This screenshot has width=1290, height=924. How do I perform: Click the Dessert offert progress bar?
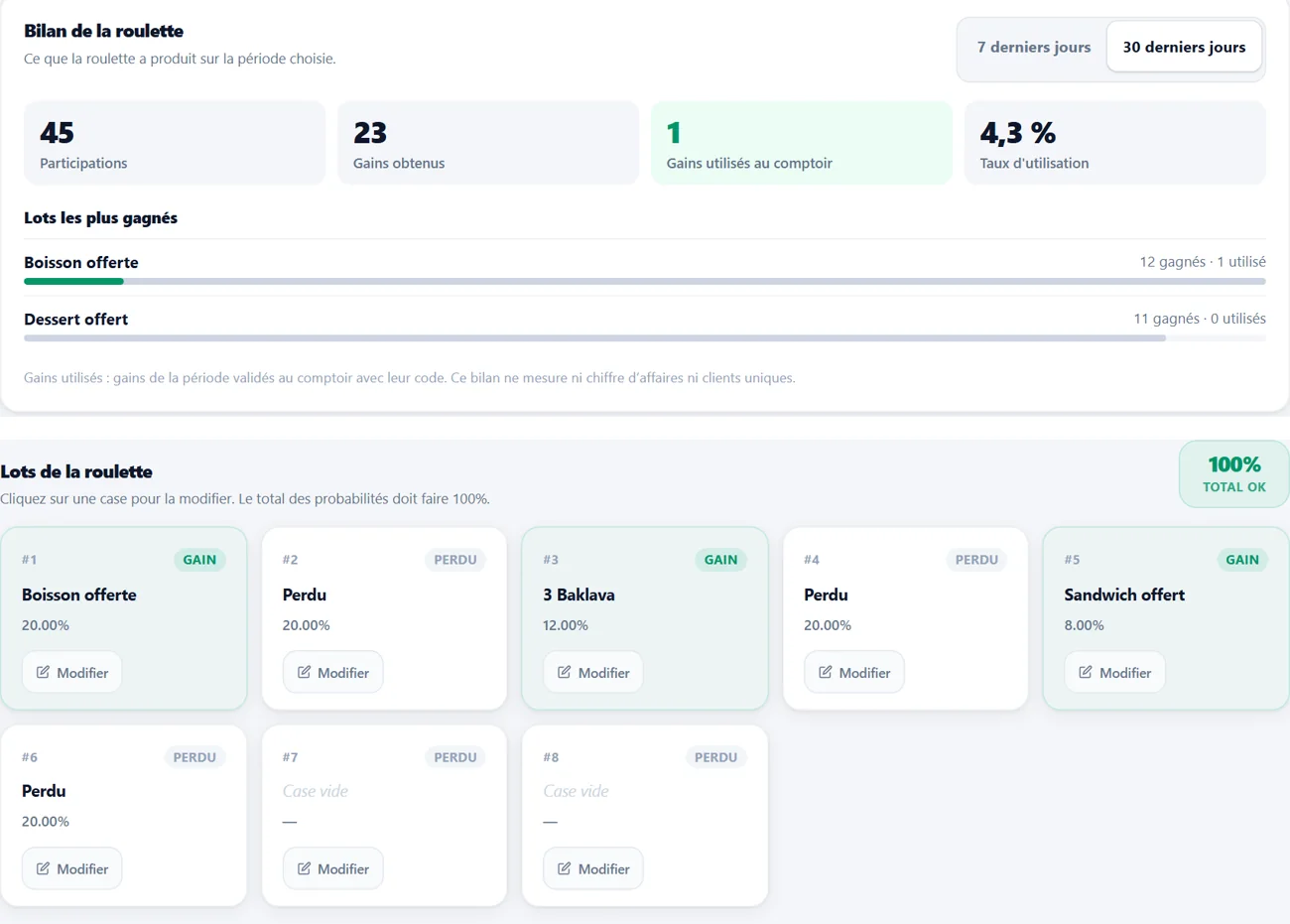[x=645, y=338]
